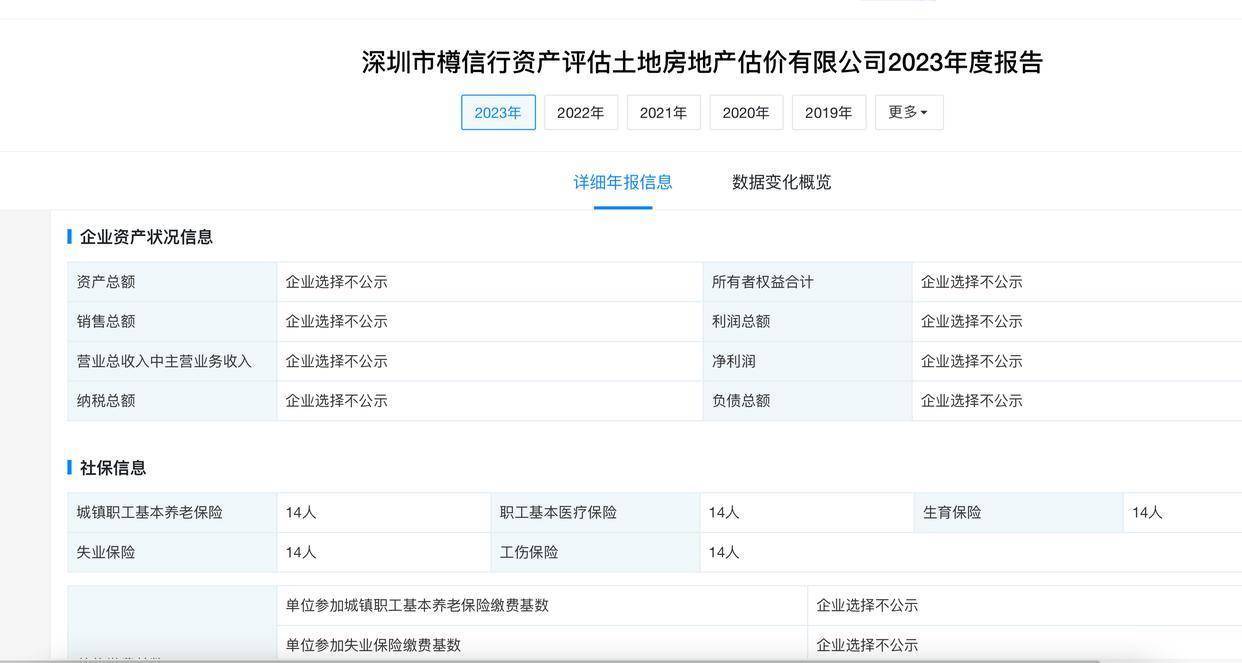Click the 2023年度报告 page title
The height and width of the screenshot is (663, 1242).
702,62
